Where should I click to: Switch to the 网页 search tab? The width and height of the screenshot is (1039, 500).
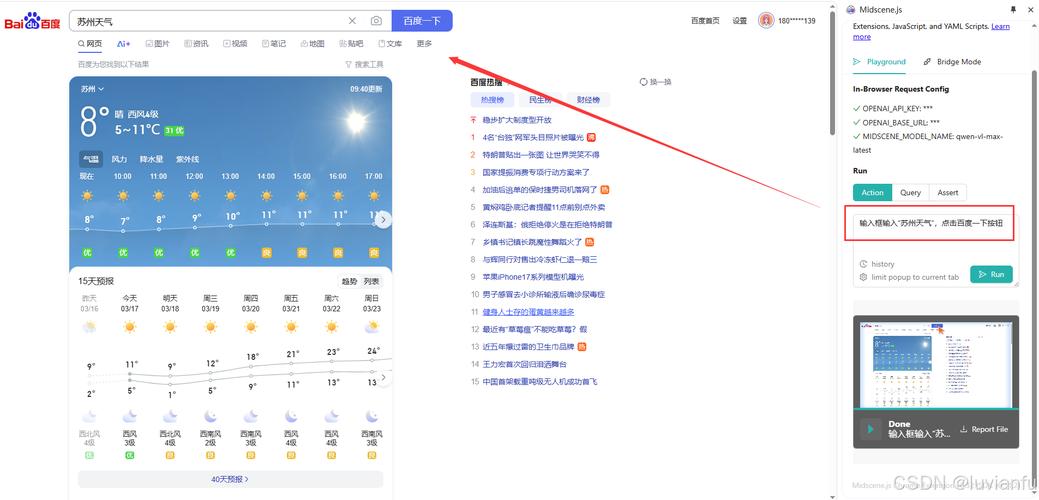tap(89, 44)
